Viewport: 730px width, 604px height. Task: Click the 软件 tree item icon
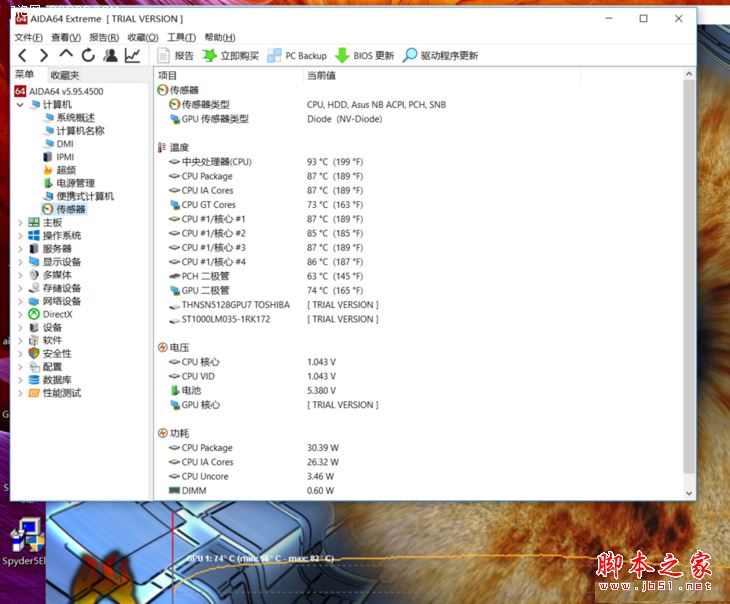34,340
